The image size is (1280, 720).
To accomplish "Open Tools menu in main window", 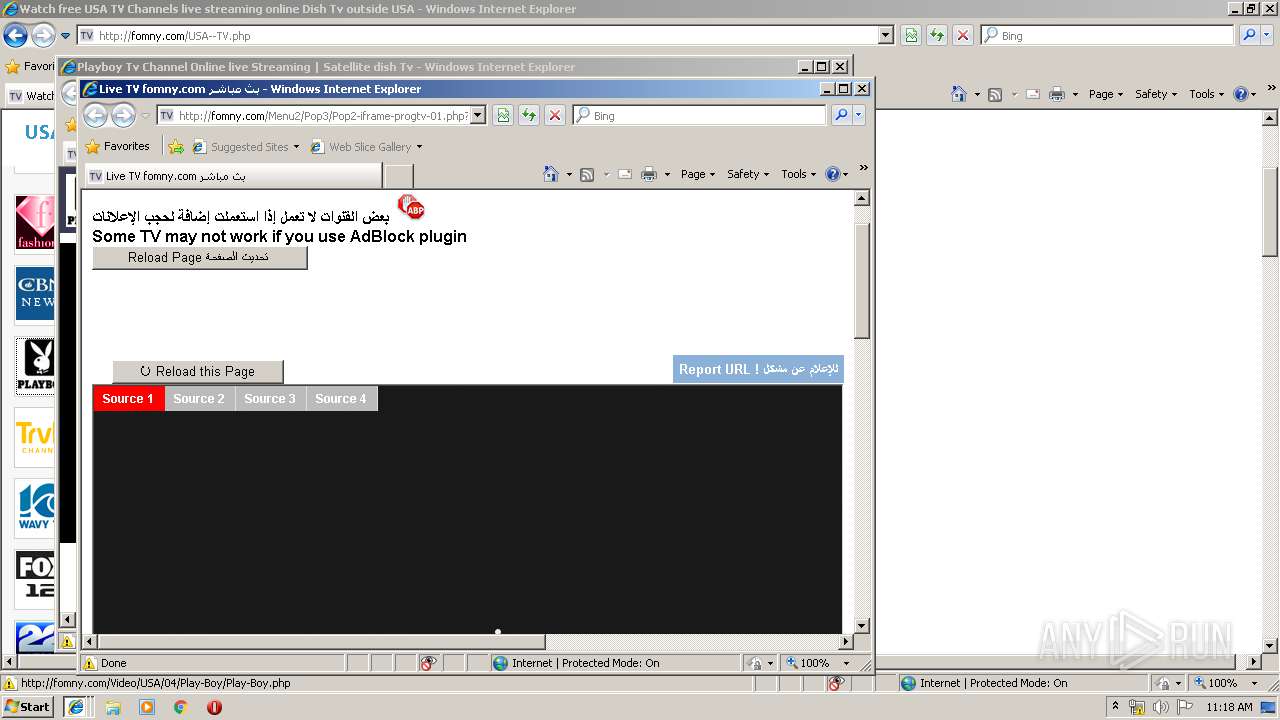I will (x=1207, y=94).
